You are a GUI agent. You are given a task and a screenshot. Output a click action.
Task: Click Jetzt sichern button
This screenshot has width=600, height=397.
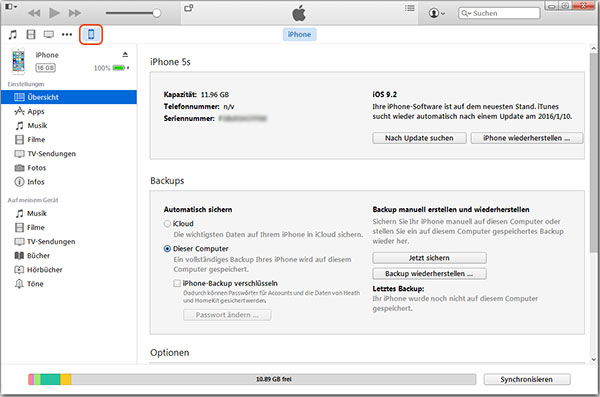pos(429,258)
